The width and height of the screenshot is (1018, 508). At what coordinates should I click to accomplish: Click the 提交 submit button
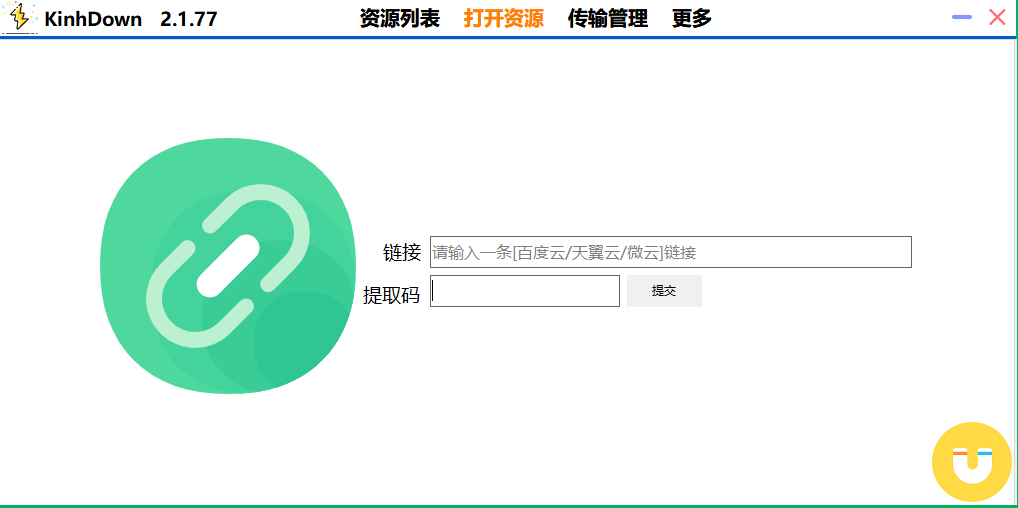(x=664, y=291)
